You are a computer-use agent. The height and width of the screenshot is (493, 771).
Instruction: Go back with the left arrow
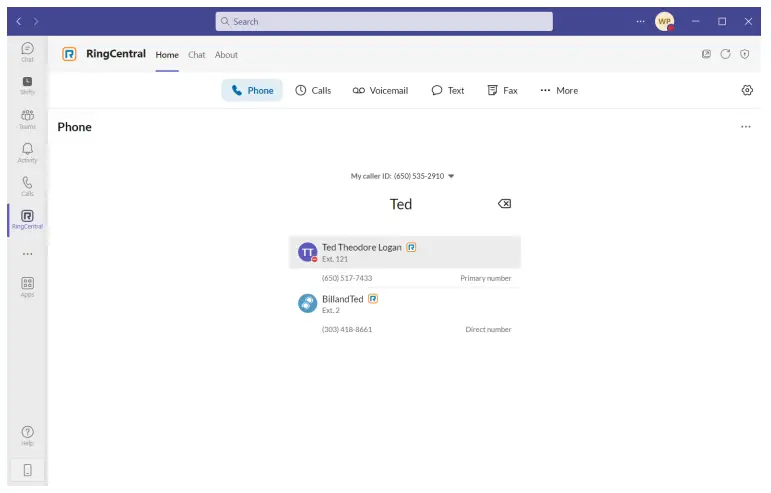(19, 21)
